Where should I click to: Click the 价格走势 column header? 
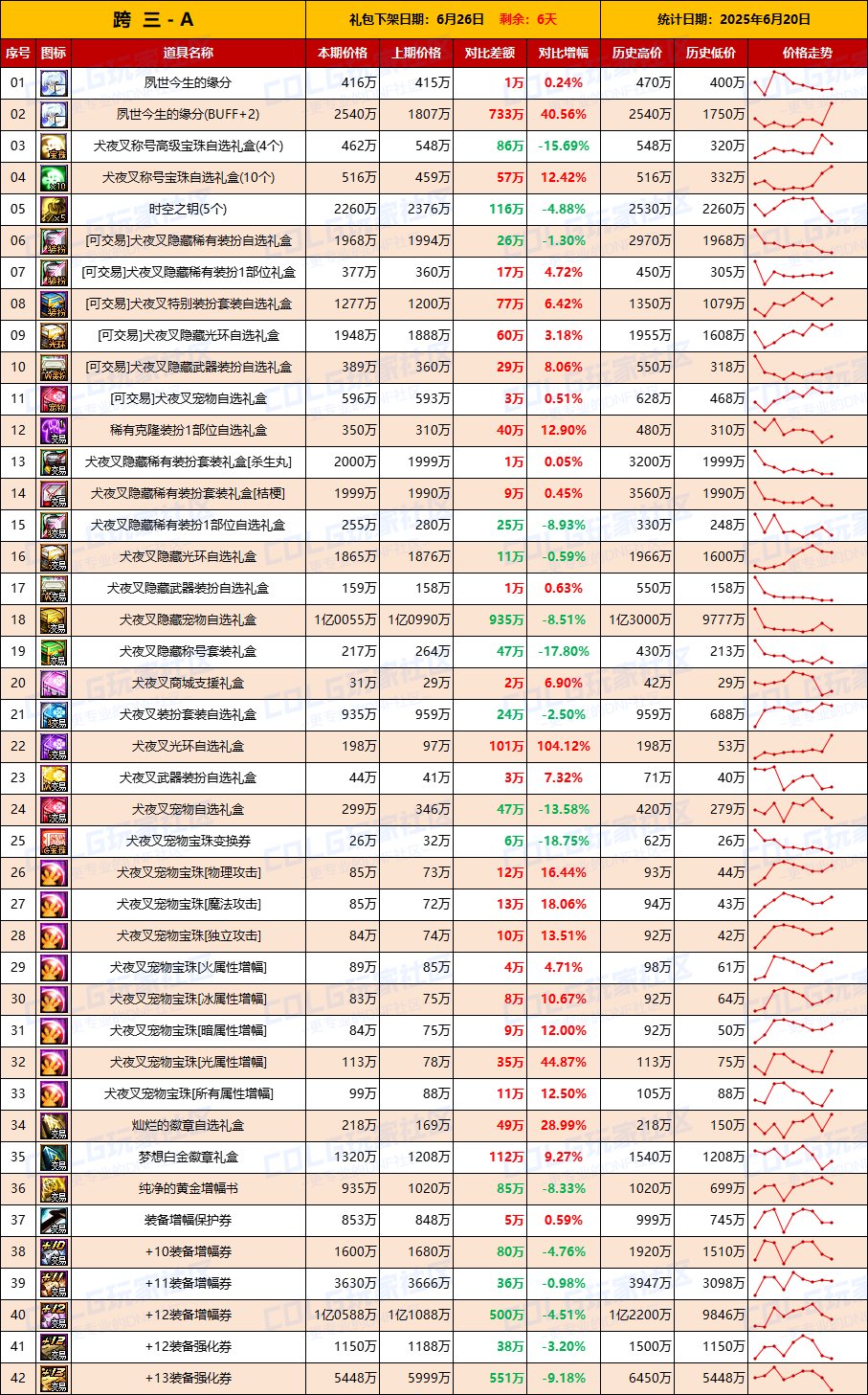tap(807, 53)
